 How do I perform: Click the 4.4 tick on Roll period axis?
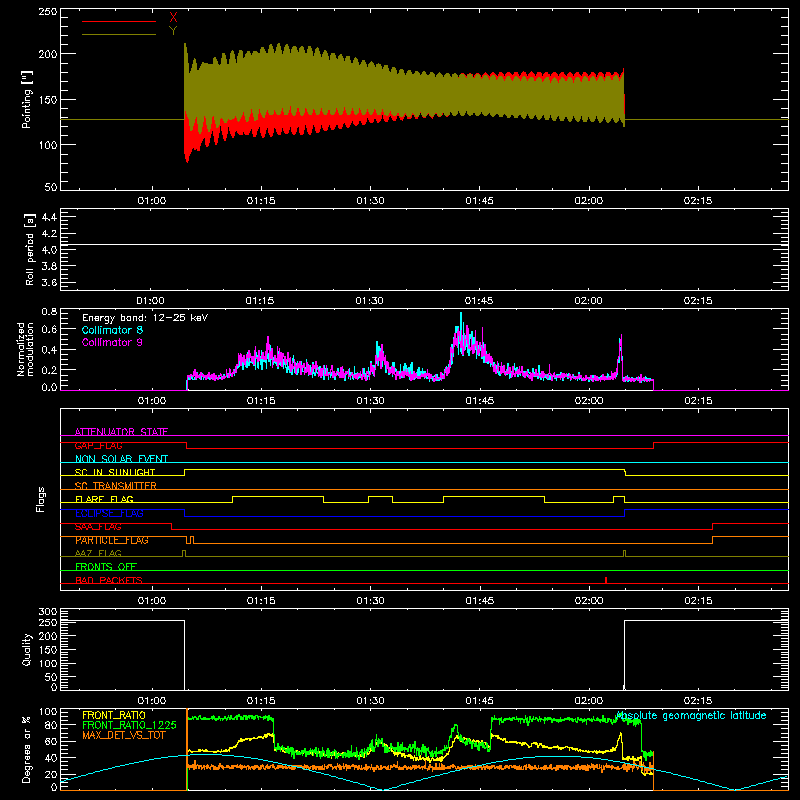point(49,217)
